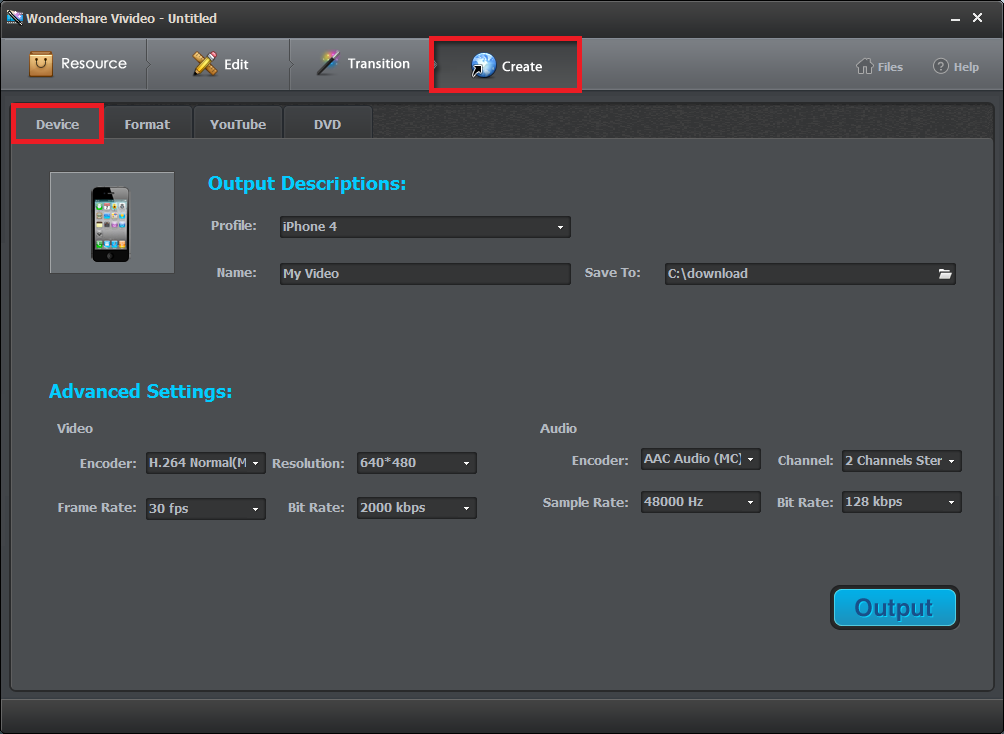Screen dimensions: 1004x734
Task: Click the Audio section label
Action: pyautogui.click(x=558, y=428)
